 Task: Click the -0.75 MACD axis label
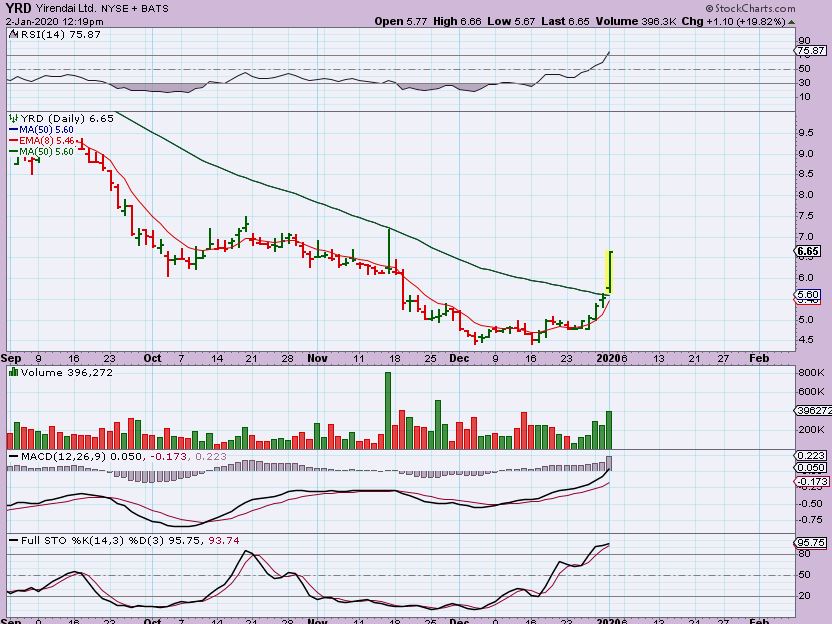811,519
